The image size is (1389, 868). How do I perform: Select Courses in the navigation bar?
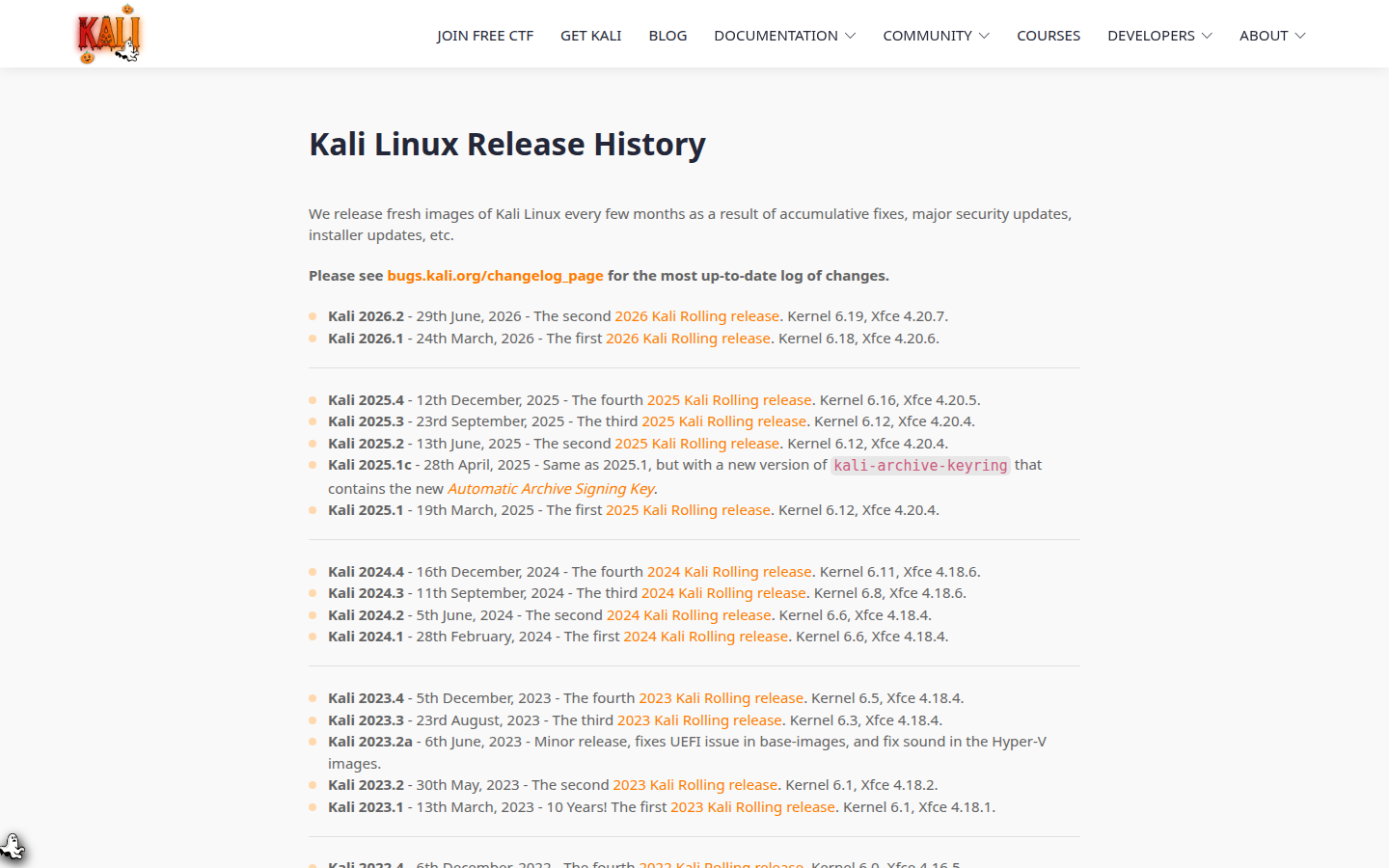coord(1049,36)
